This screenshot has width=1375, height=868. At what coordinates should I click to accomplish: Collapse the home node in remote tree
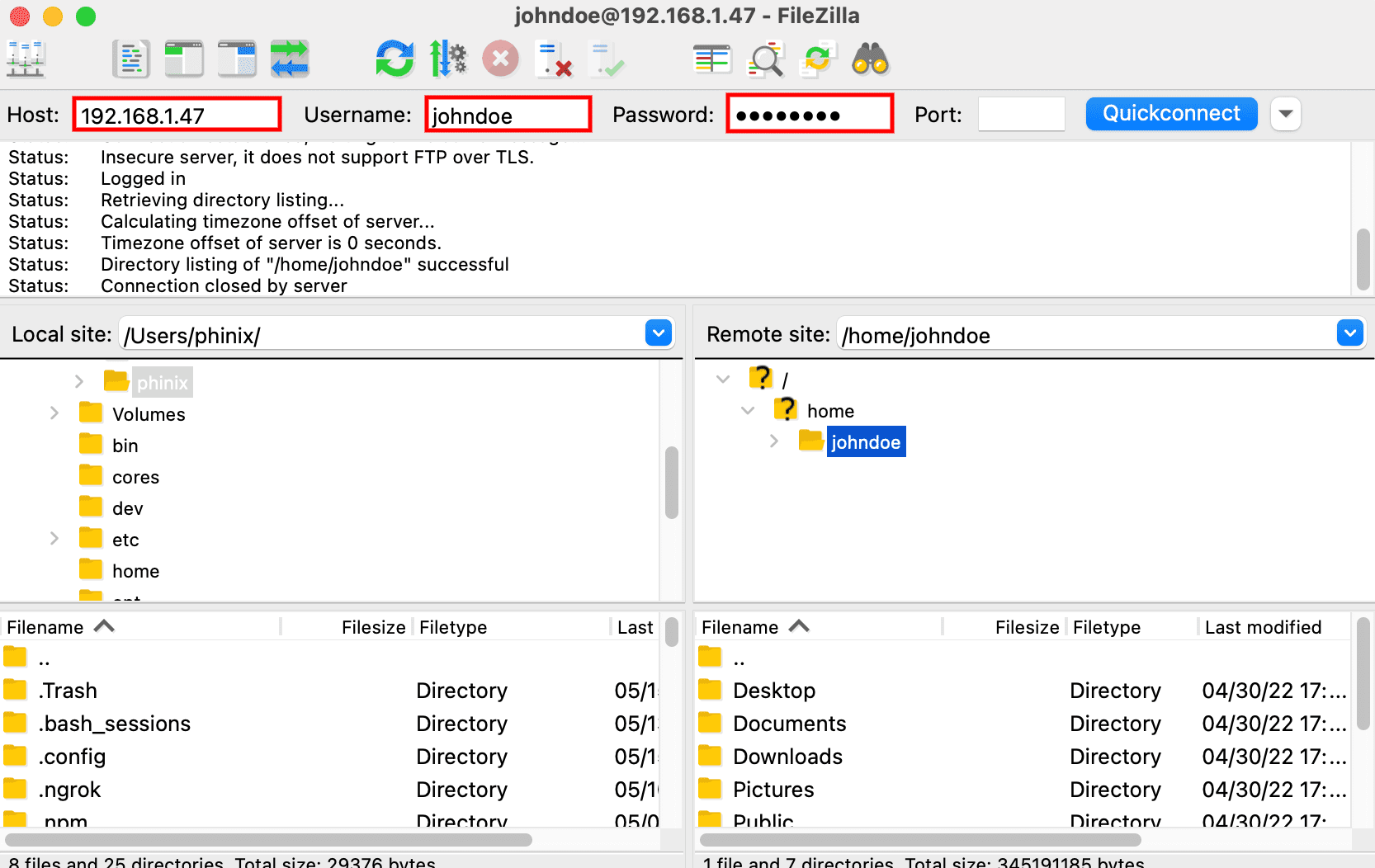(748, 410)
